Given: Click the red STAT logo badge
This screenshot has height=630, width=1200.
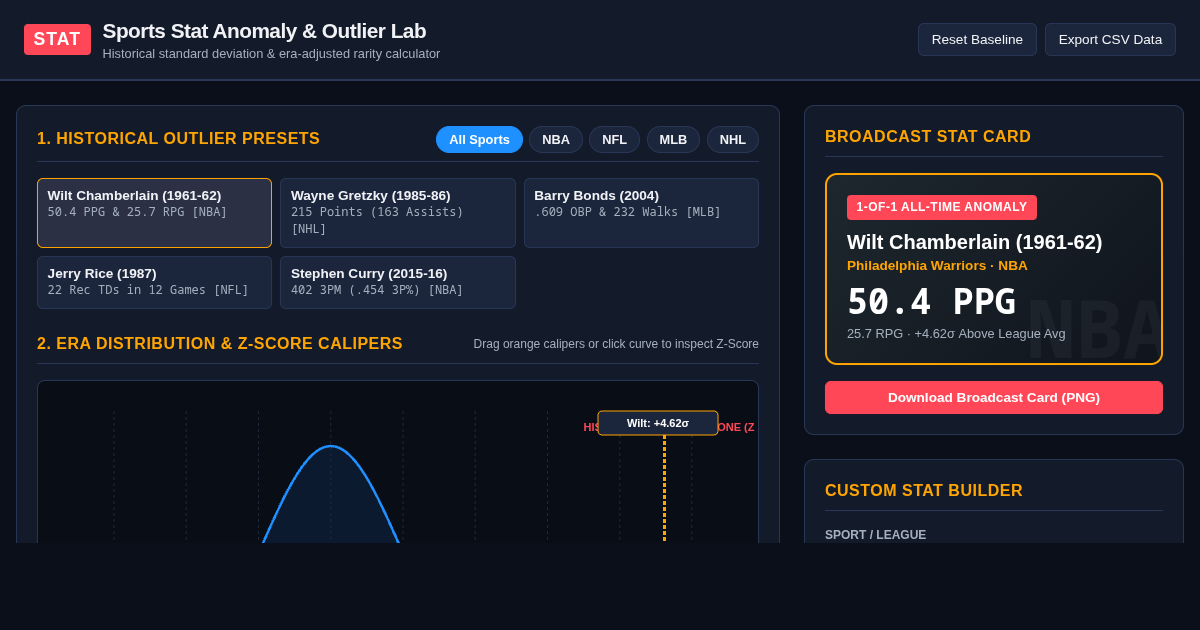Looking at the screenshot, I should (57, 39).
